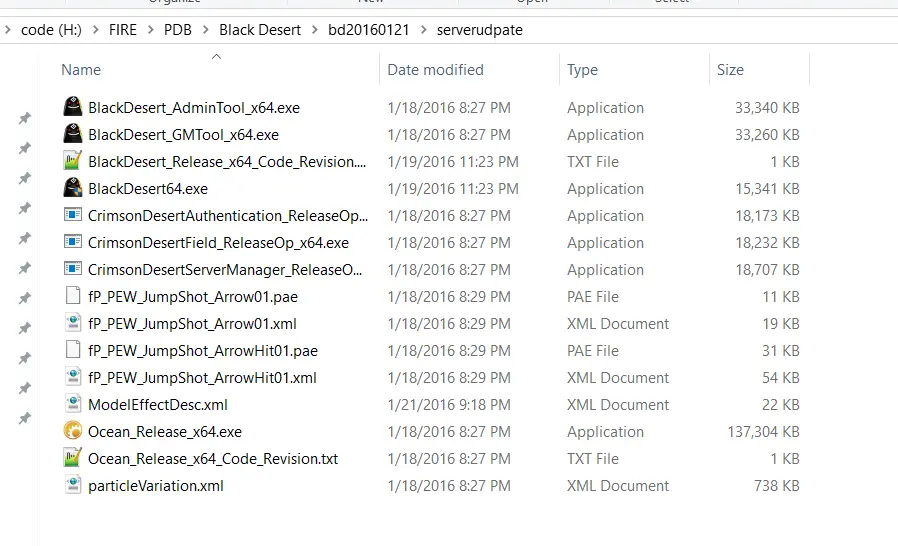Expand the chevron between FIRE and PDB
The image size is (898, 546).
tap(151, 29)
